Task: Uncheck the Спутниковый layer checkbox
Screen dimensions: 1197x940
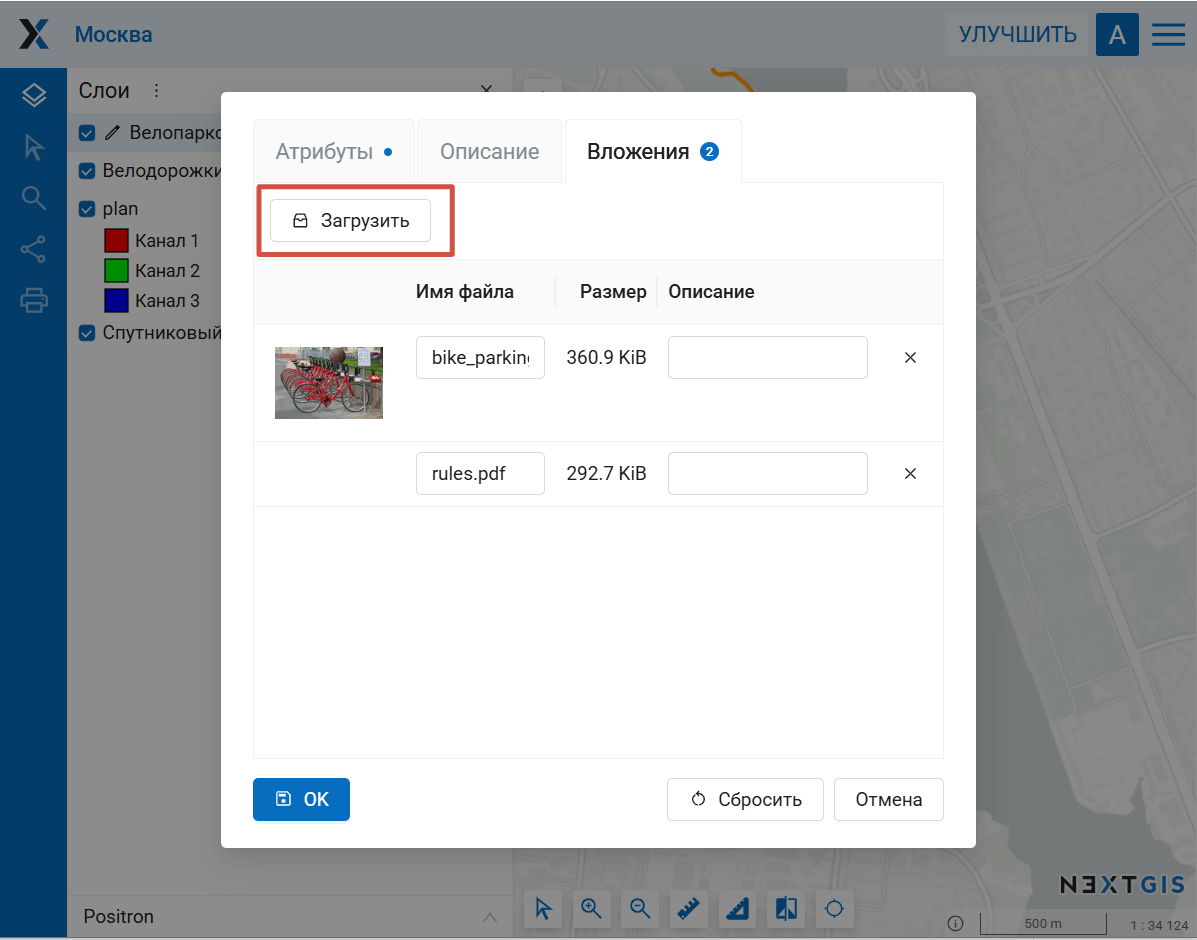Action: coord(87,333)
